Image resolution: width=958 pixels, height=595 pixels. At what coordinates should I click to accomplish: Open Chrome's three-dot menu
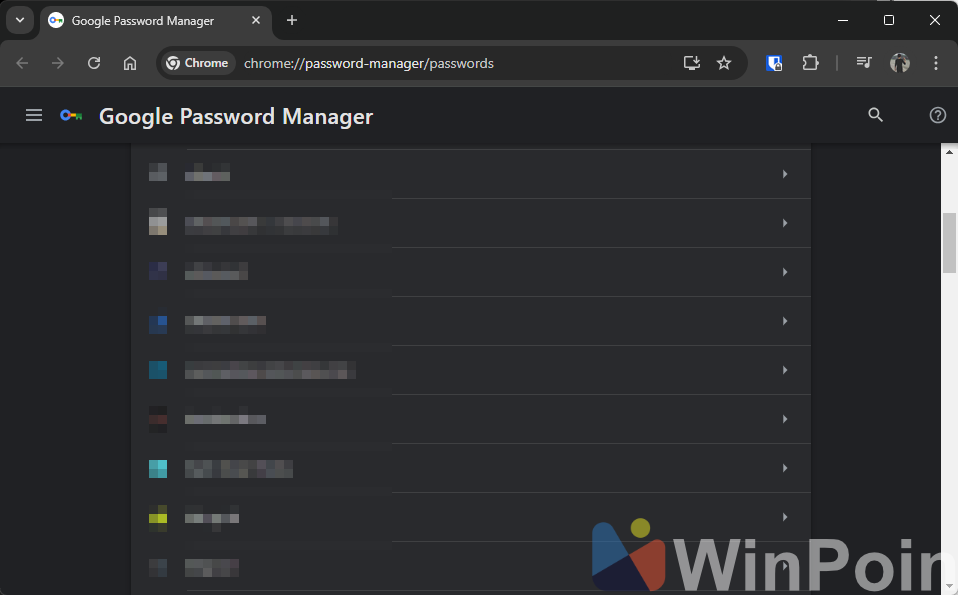coord(936,63)
